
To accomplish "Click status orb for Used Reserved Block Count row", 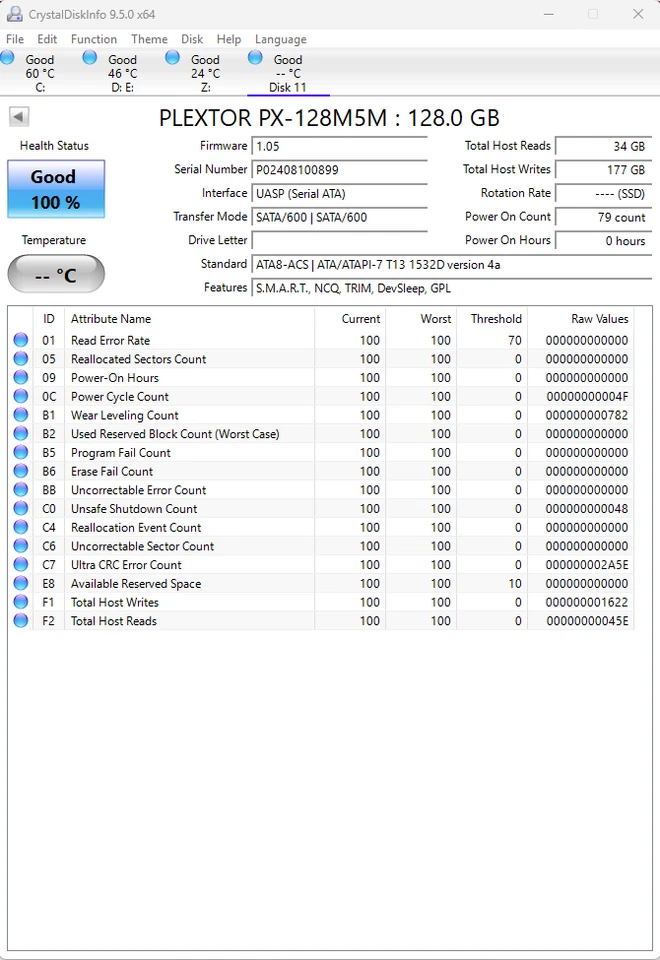I will pyautogui.click(x=21, y=433).
